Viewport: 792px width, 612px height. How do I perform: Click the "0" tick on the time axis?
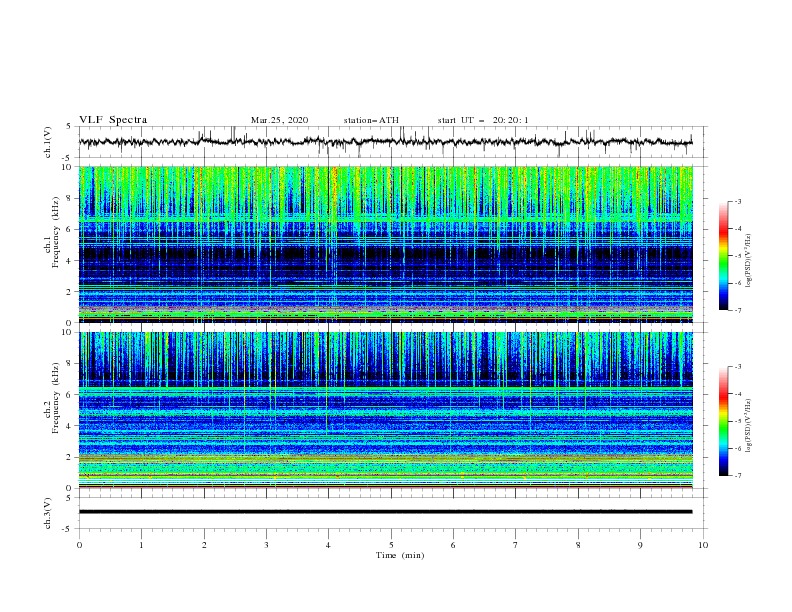[79, 545]
